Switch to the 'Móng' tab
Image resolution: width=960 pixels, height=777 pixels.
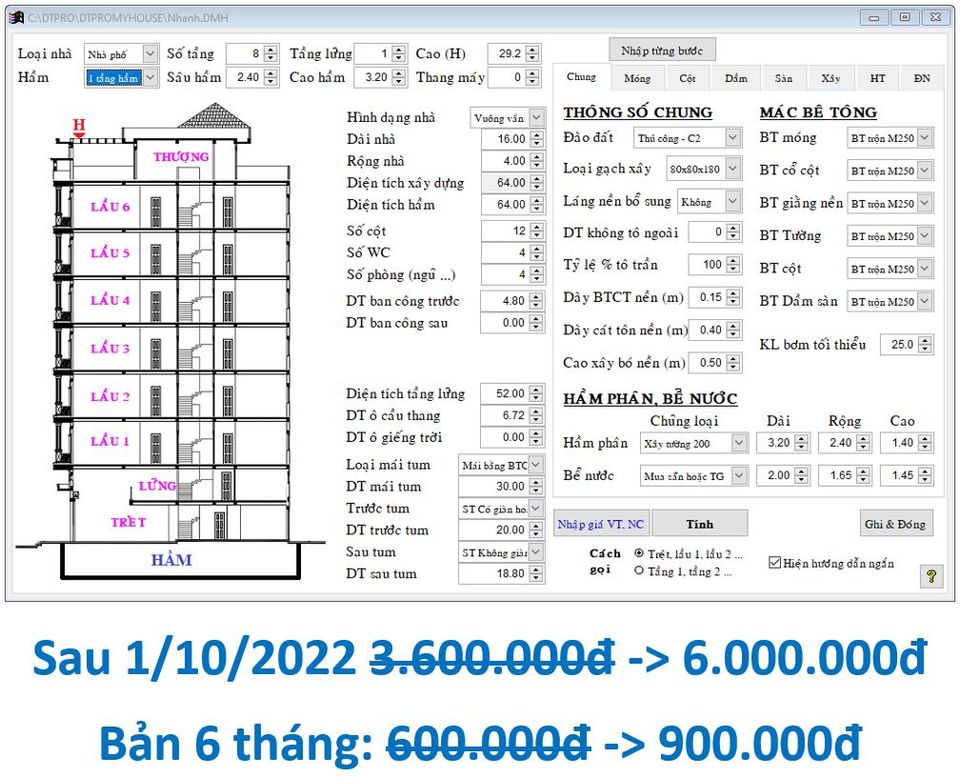pyautogui.click(x=637, y=78)
